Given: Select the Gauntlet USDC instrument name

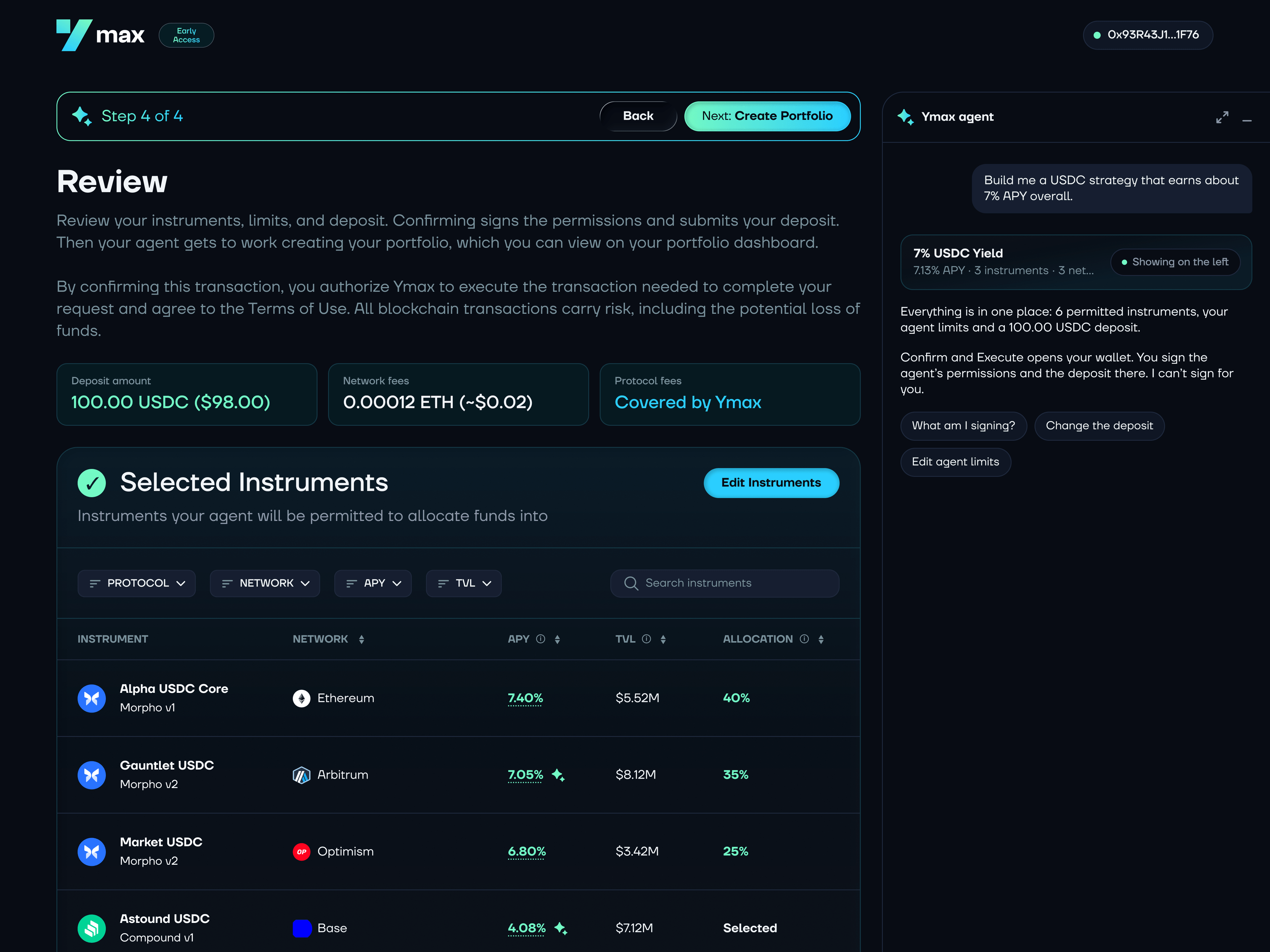Looking at the screenshot, I should pyautogui.click(x=166, y=766).
